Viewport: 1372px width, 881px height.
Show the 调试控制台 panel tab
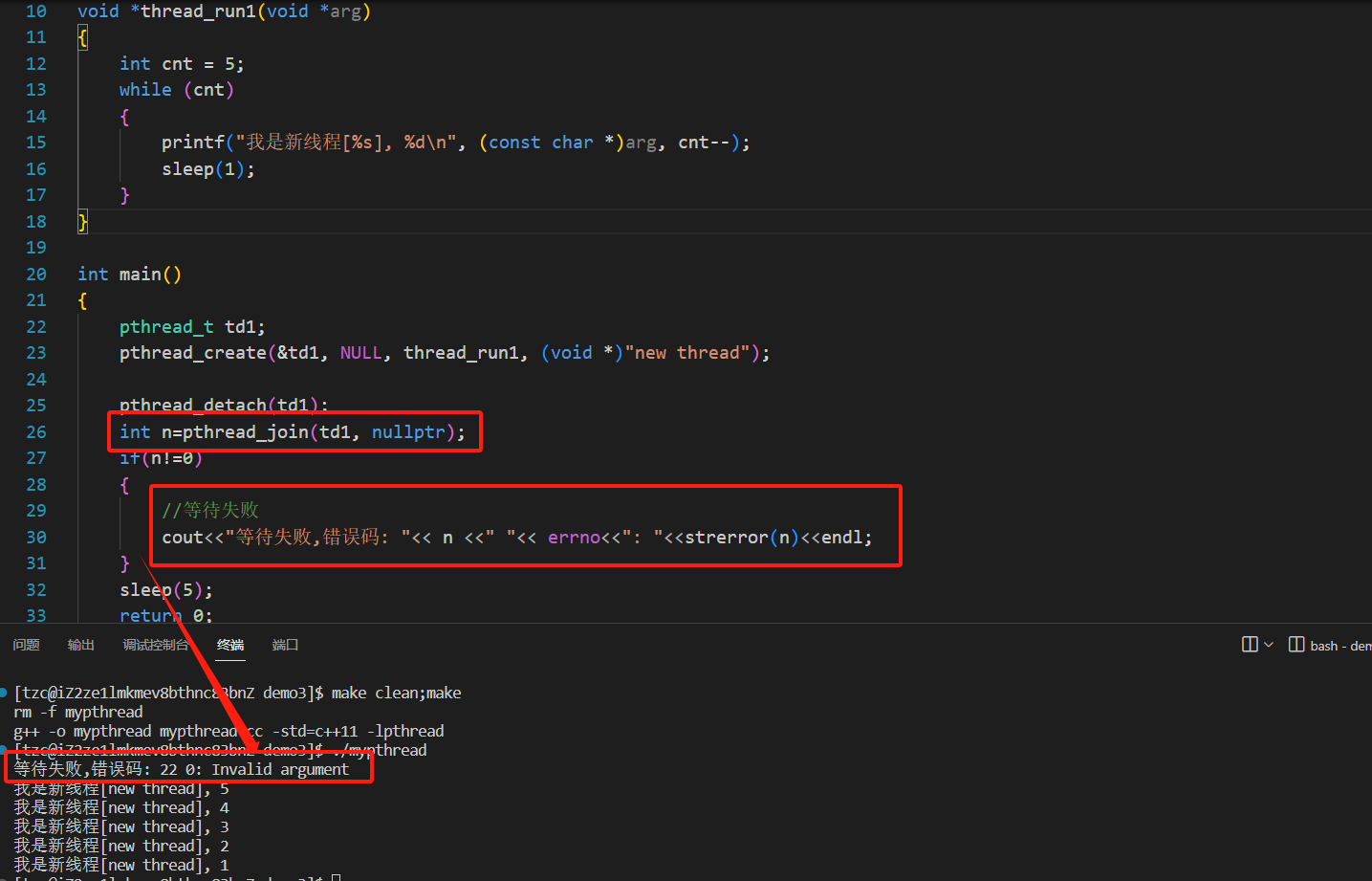click(156, 645)
